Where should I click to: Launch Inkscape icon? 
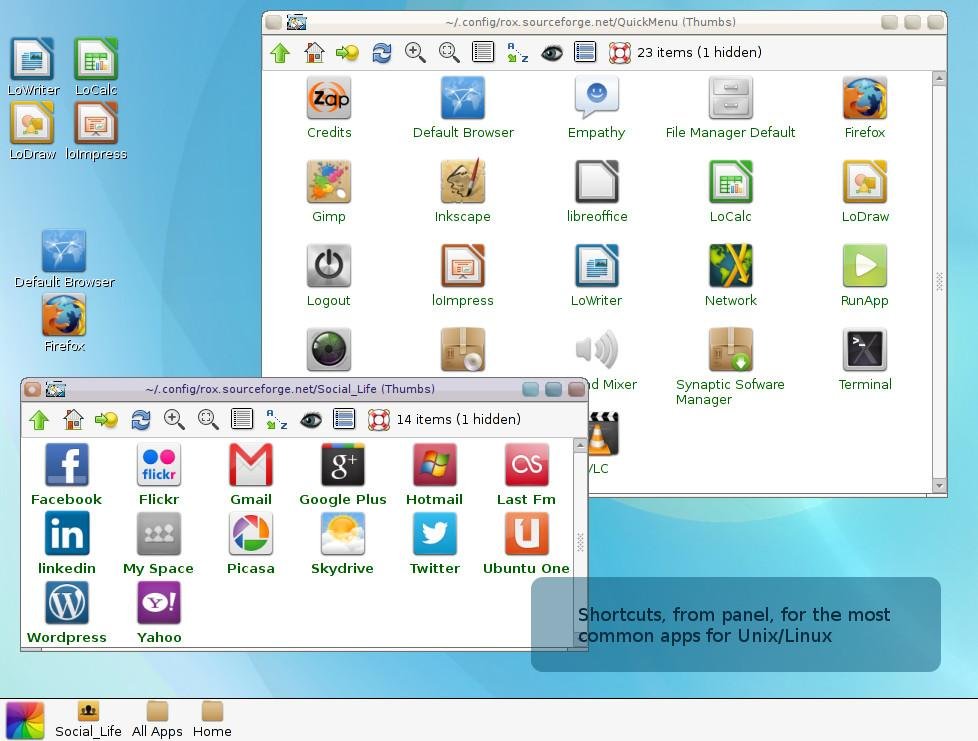463,182
